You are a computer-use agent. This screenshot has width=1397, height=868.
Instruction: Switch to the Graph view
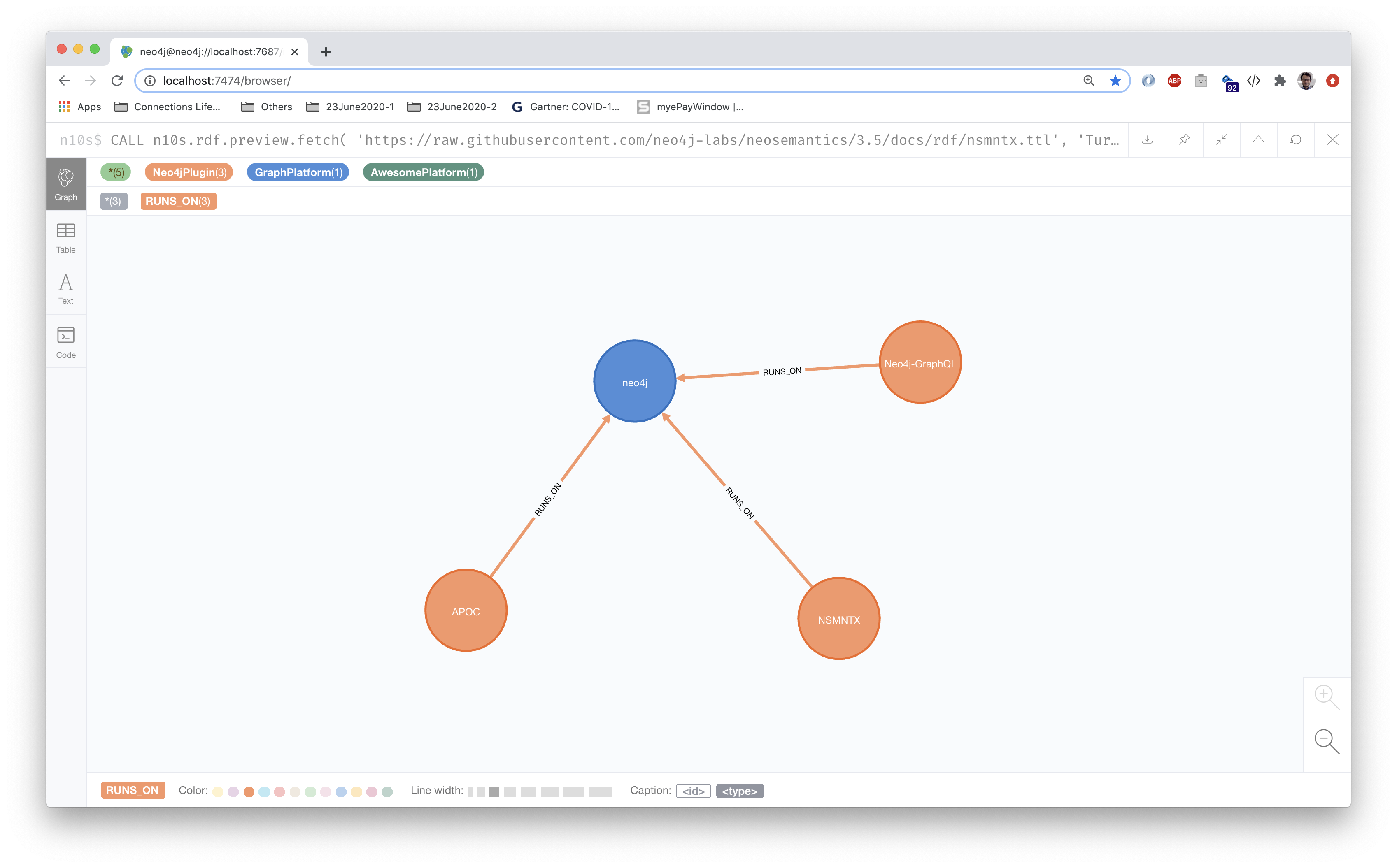[65, 184]
